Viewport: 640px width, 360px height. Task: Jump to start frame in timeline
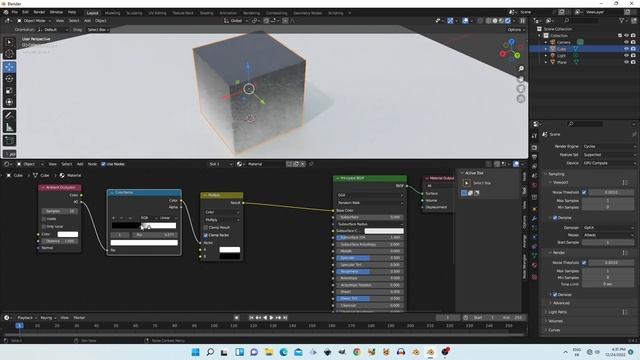pos(251,318)
